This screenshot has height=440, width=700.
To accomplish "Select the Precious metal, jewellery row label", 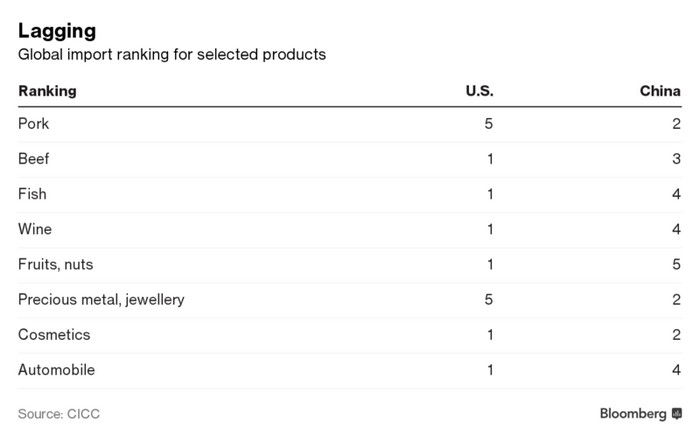I will 101,299.
